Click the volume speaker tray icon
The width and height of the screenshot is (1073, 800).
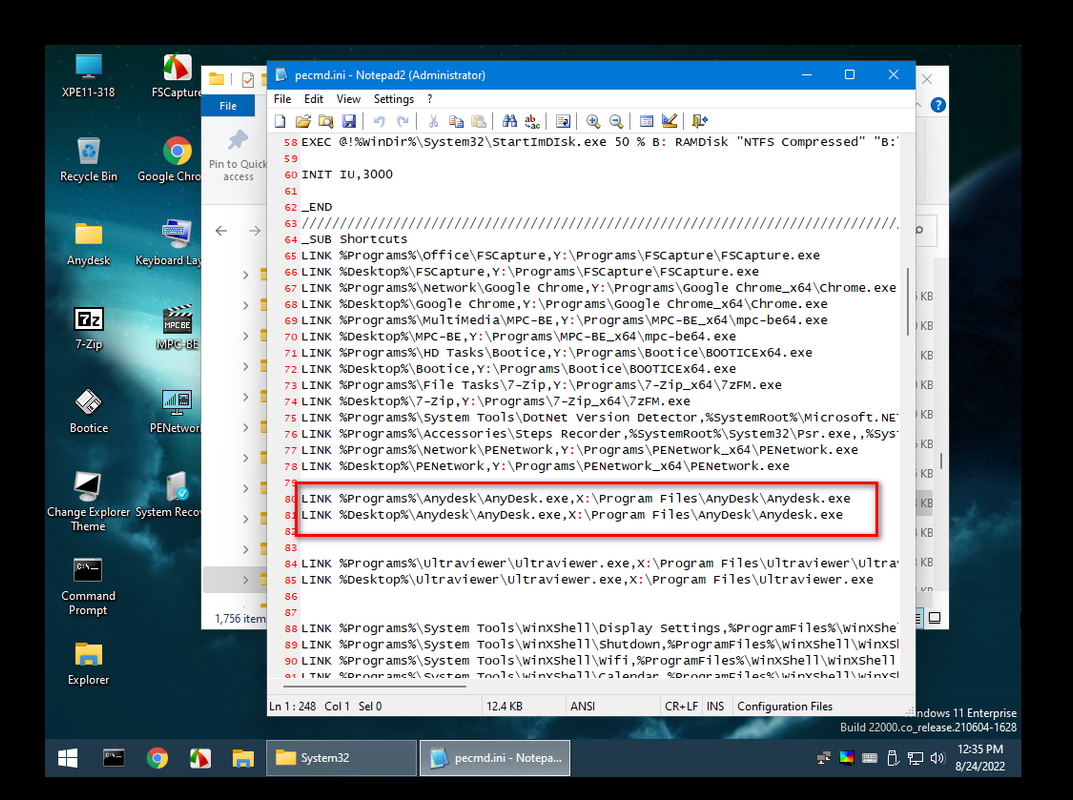point(938,758)
